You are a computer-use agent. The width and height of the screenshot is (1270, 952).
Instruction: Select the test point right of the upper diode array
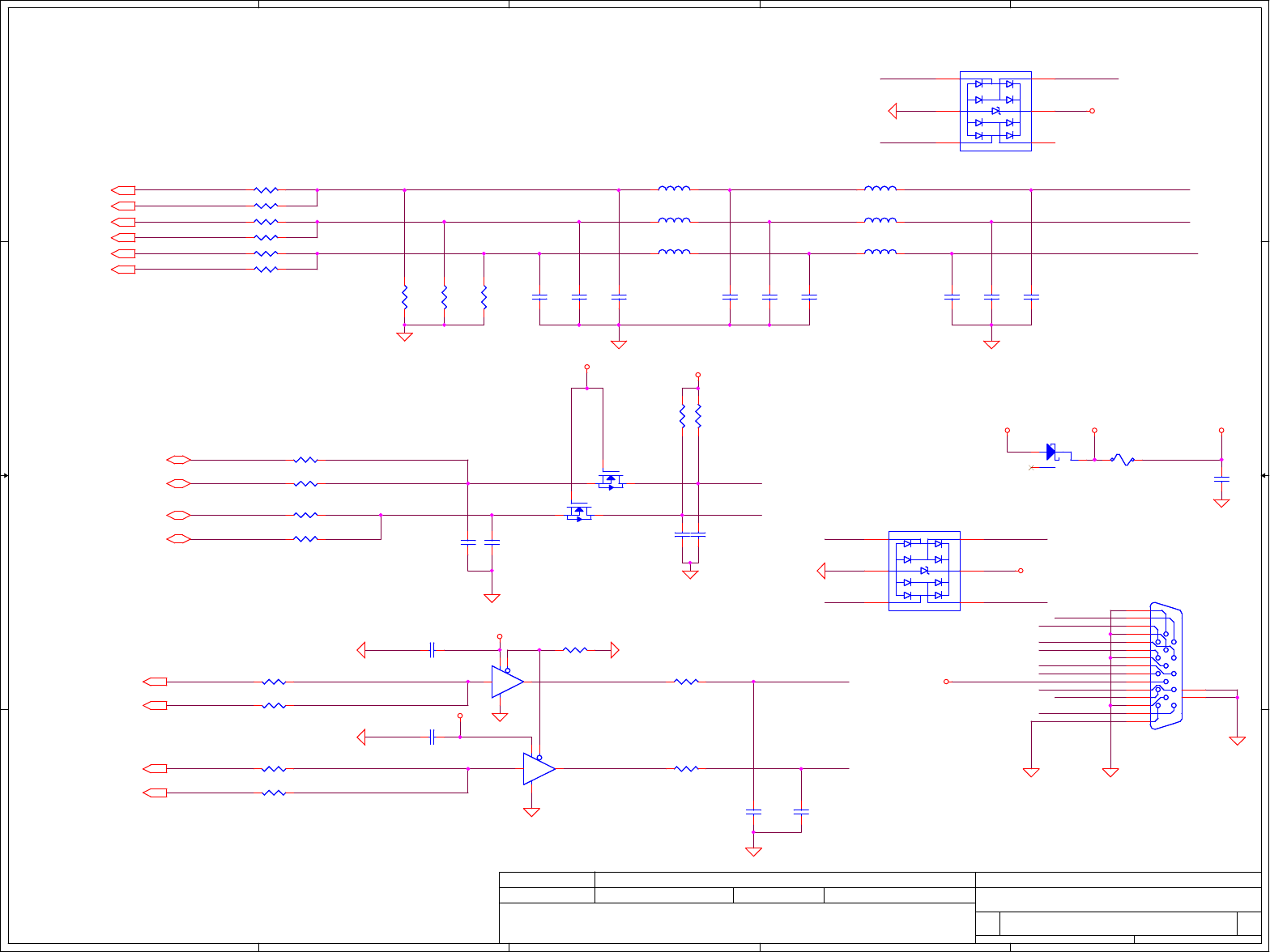1092,111
